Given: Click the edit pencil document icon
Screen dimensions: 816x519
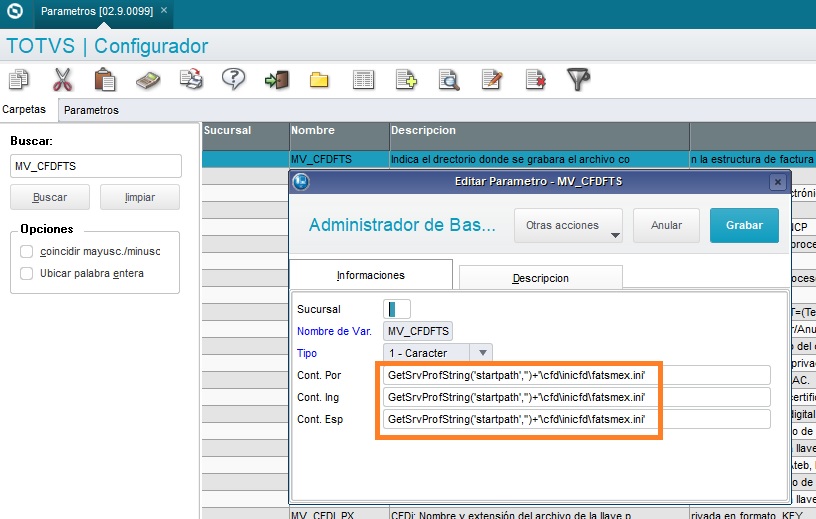Looking at the screenshot, I should tap(492, 80).
